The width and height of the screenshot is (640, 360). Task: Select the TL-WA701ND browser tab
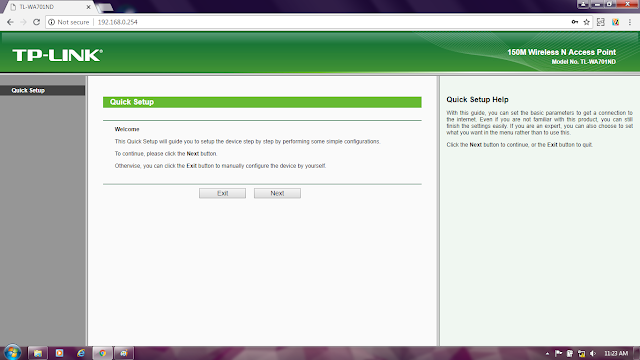(48, 7)
